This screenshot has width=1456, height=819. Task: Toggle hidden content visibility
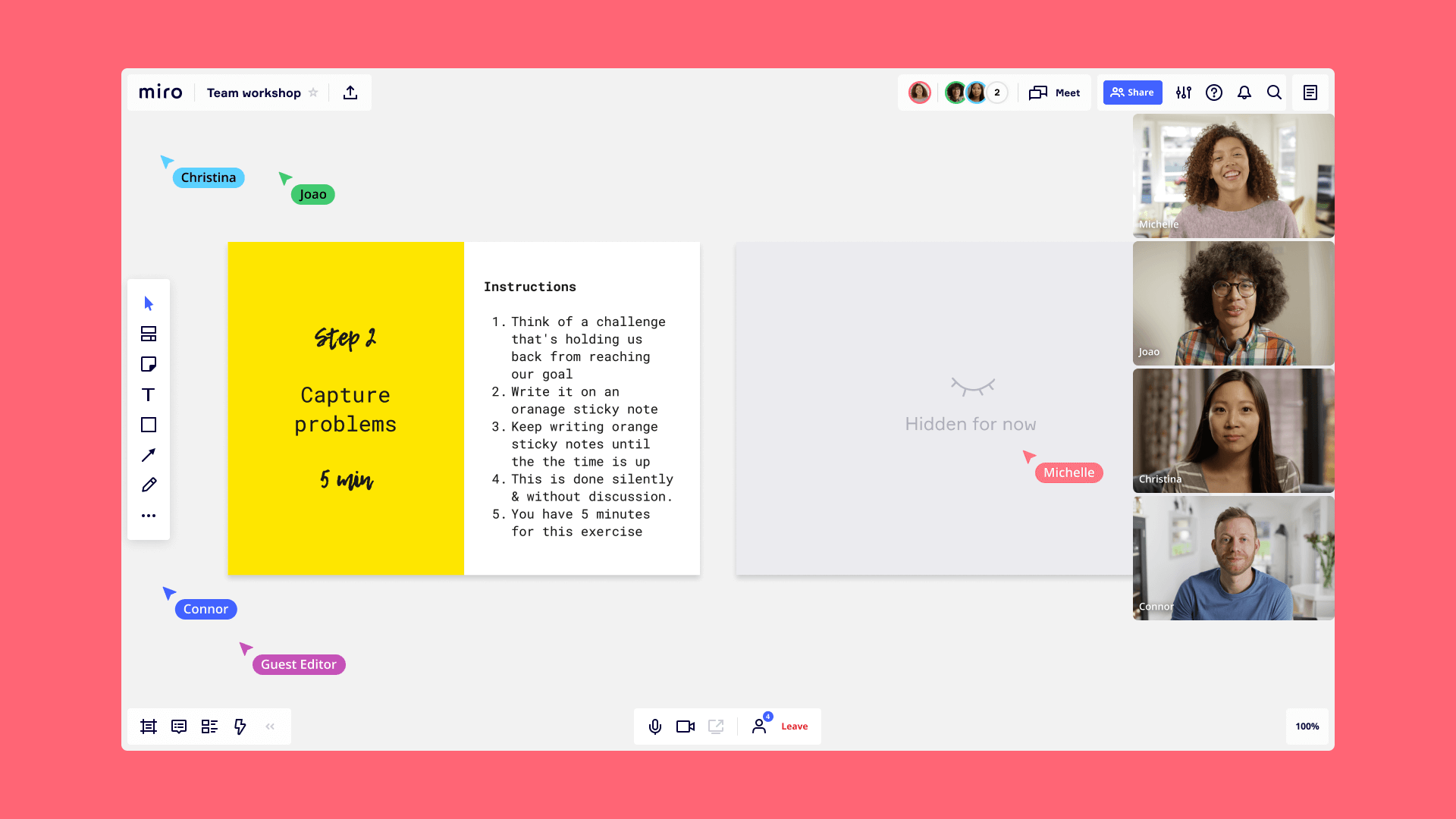[971, 387]
